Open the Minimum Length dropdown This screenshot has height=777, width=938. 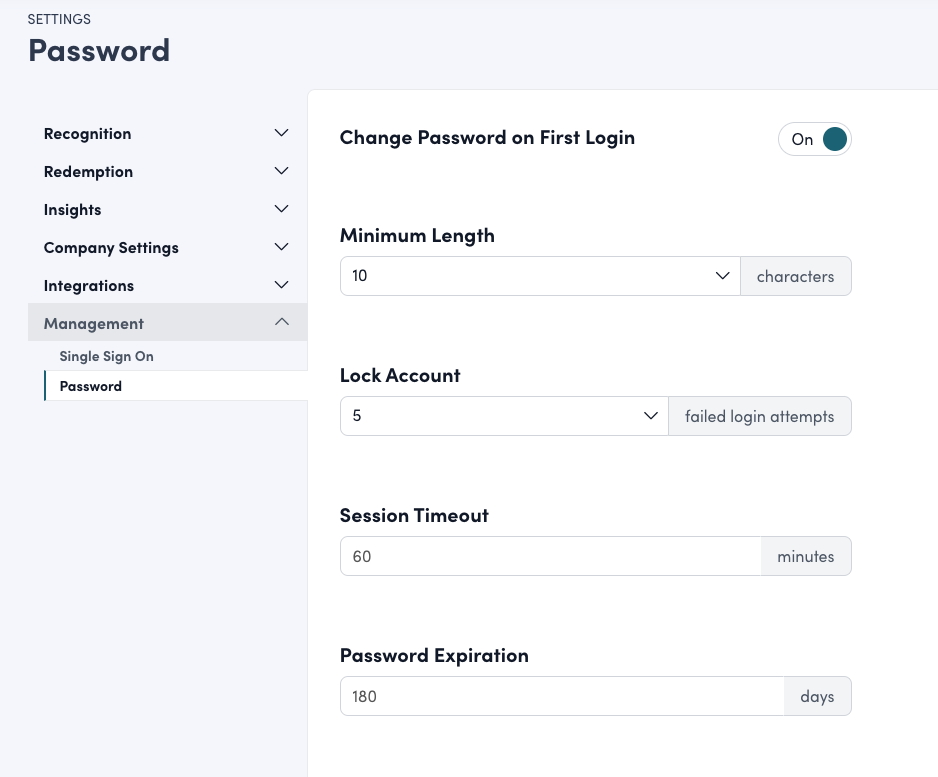point(530,276)
